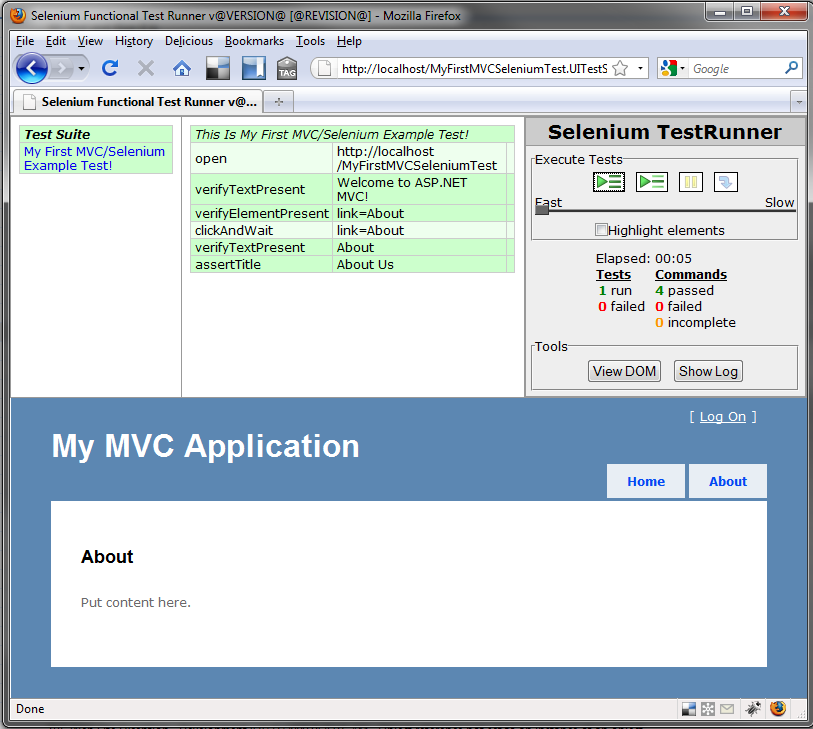Click the 'About Us' value cell

[419, 264]
